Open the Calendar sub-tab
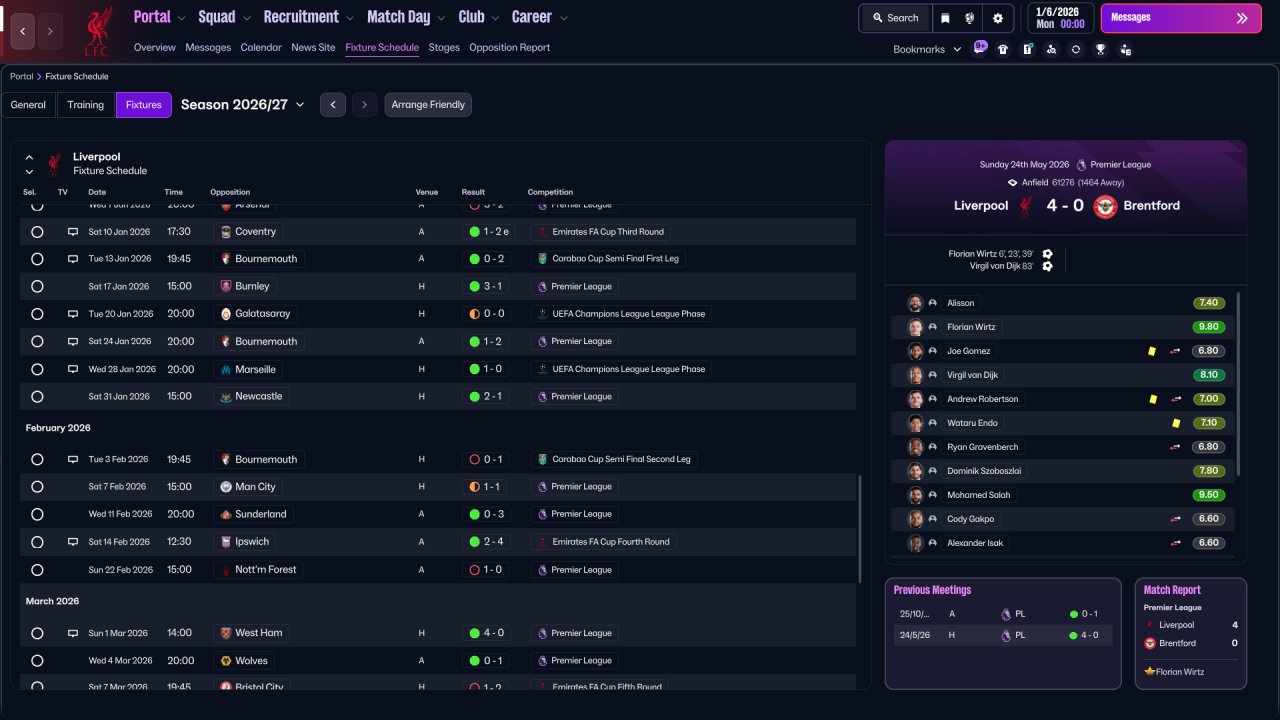 (261, 47)
